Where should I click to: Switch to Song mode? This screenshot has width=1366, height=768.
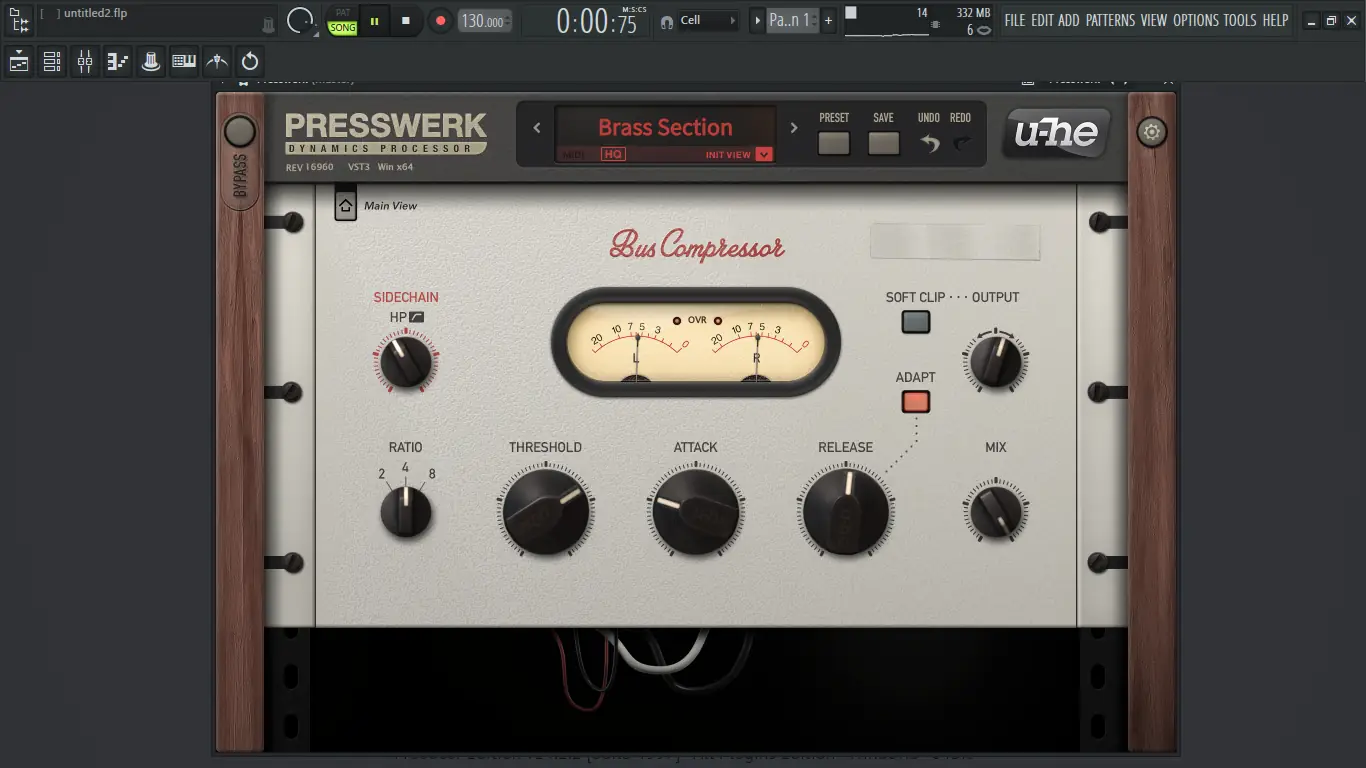(343, 28)
